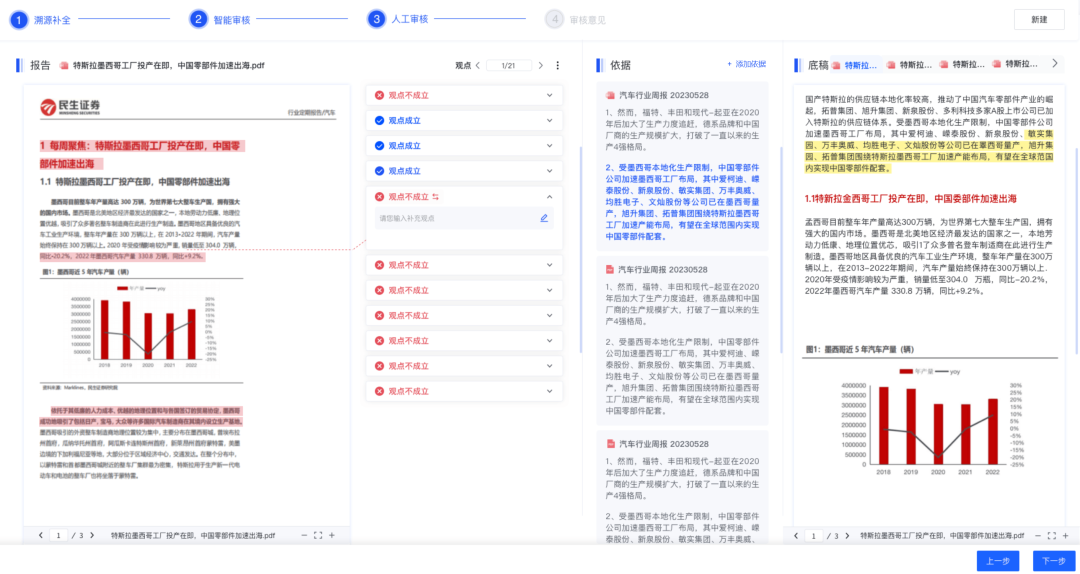
Task: Click the pencil edit icon in 补充观点 field
Action: (x=544, y=218)
